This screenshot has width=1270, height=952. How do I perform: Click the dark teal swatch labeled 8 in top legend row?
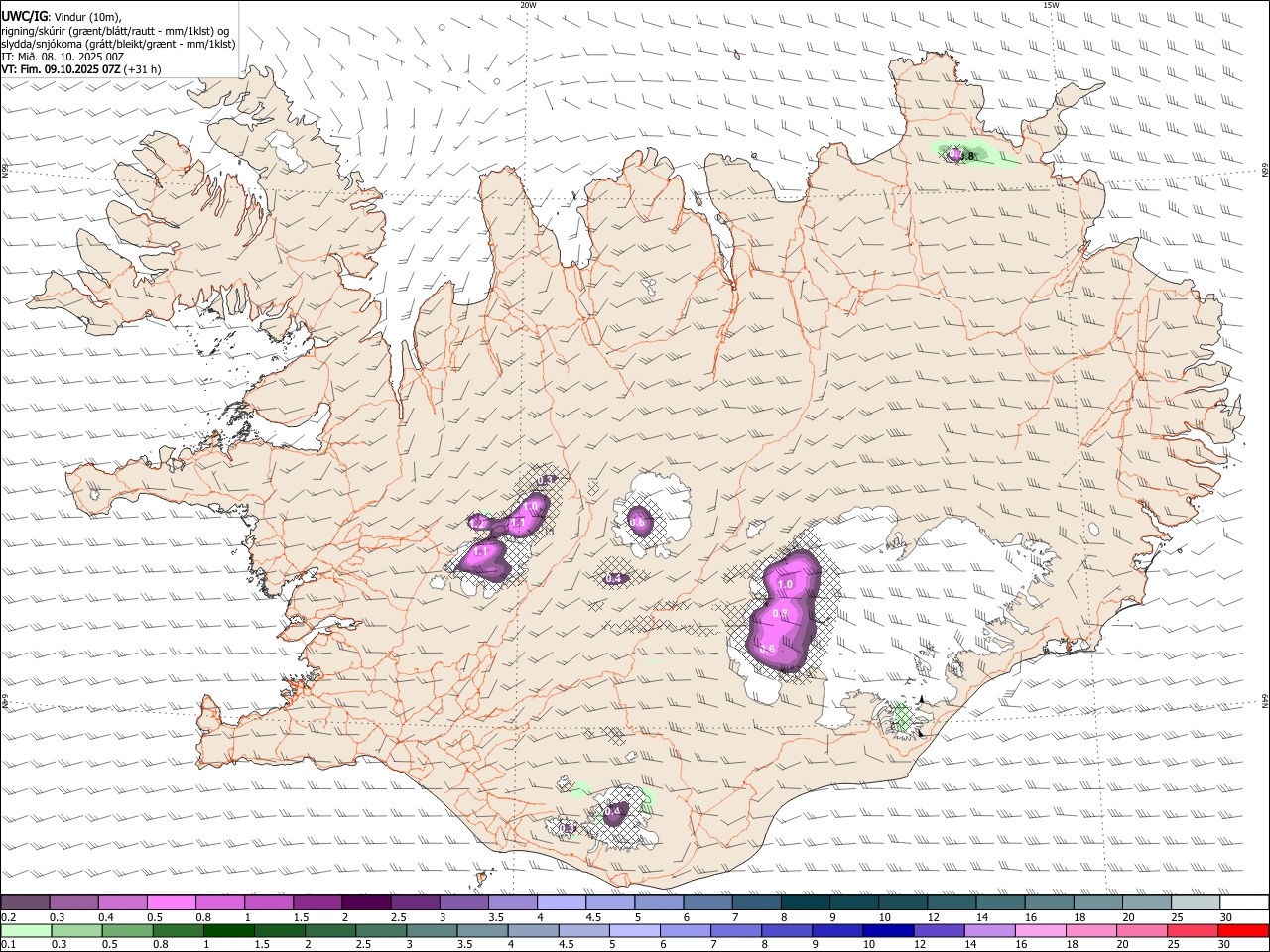805,903
